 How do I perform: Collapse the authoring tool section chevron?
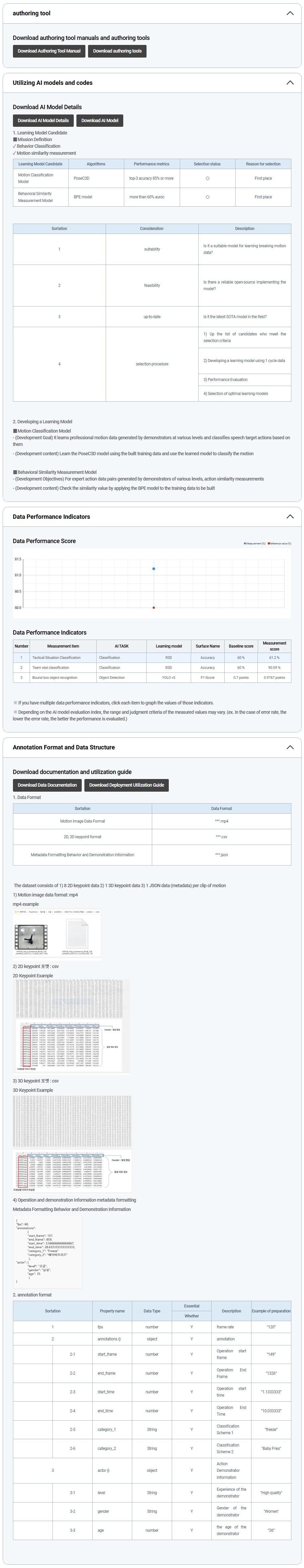point(289,13)
